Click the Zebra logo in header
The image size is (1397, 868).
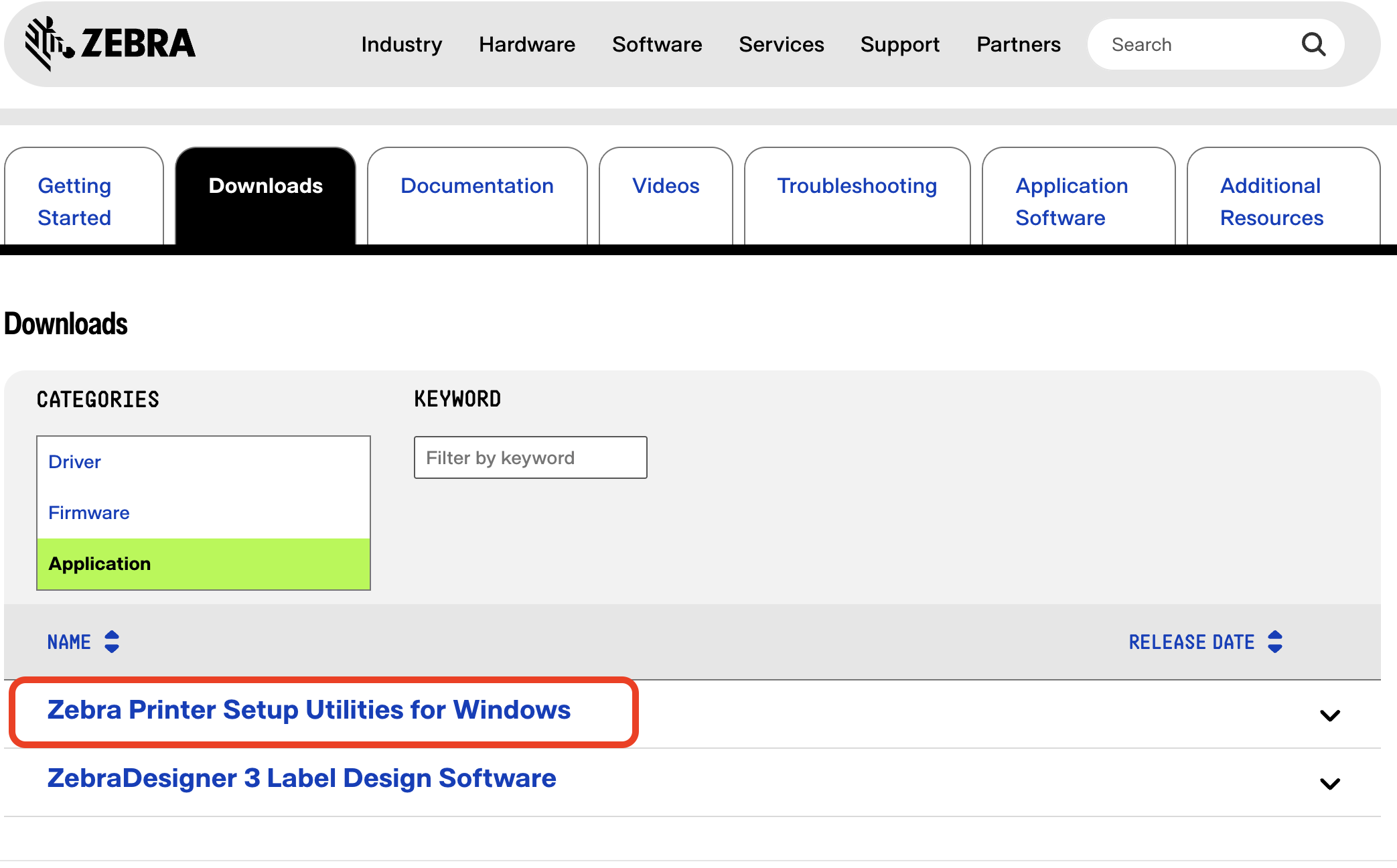pyautogui.click(x=110, y=44)
